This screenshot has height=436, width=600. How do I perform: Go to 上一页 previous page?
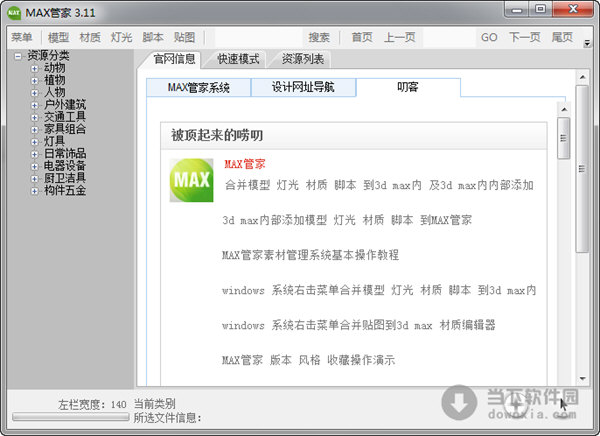399,38
